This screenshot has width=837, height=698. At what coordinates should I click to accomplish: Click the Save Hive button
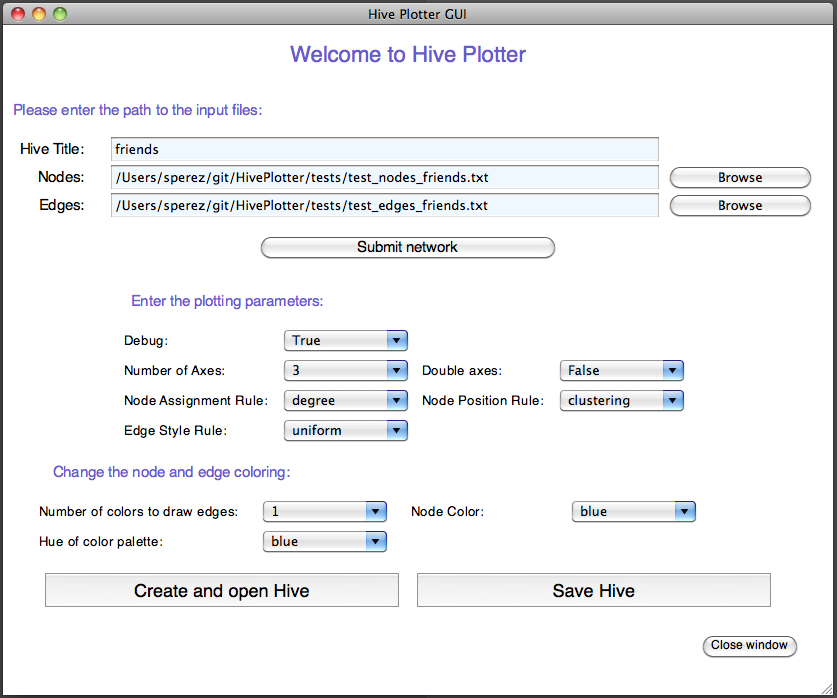(x=594, y=590)
